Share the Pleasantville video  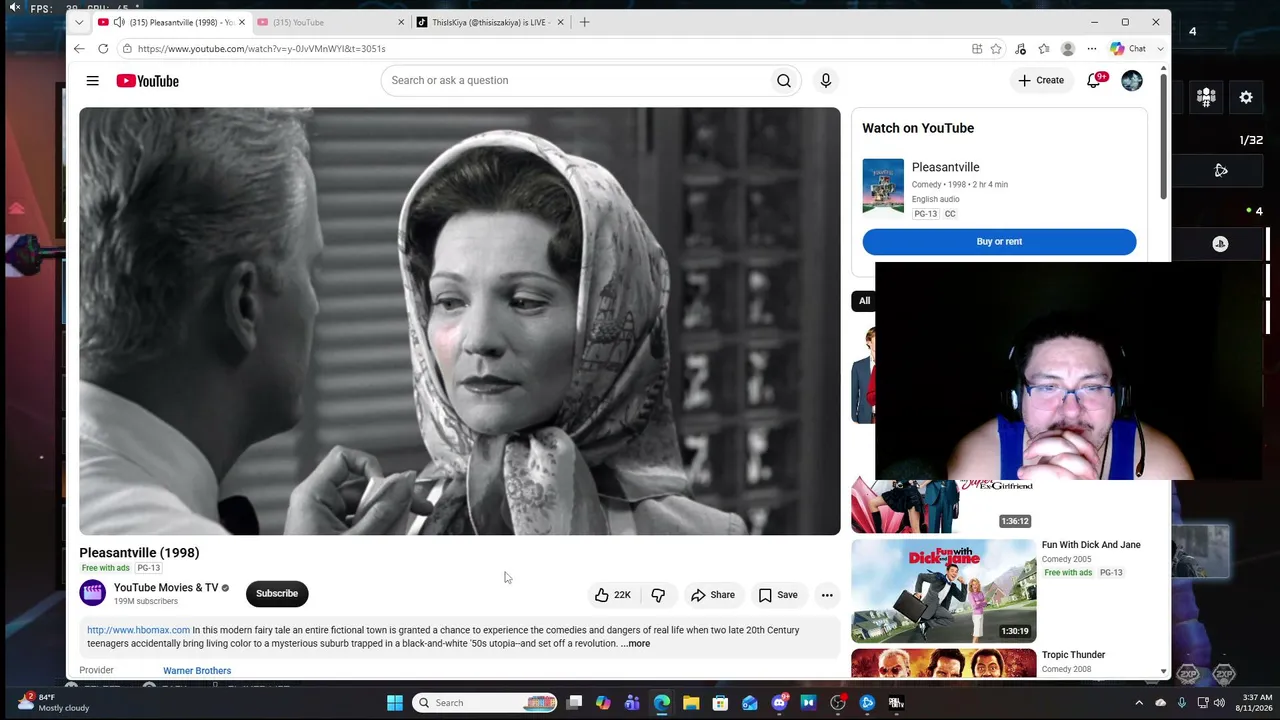712,595
